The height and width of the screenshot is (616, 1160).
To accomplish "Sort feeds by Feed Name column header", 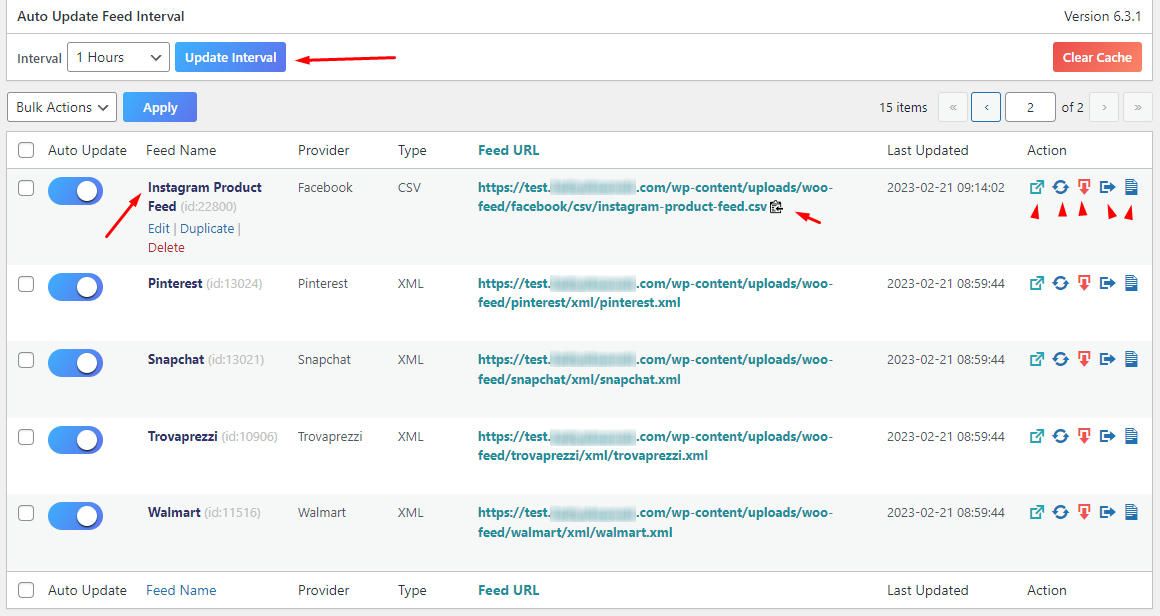I will pos(181,150).
